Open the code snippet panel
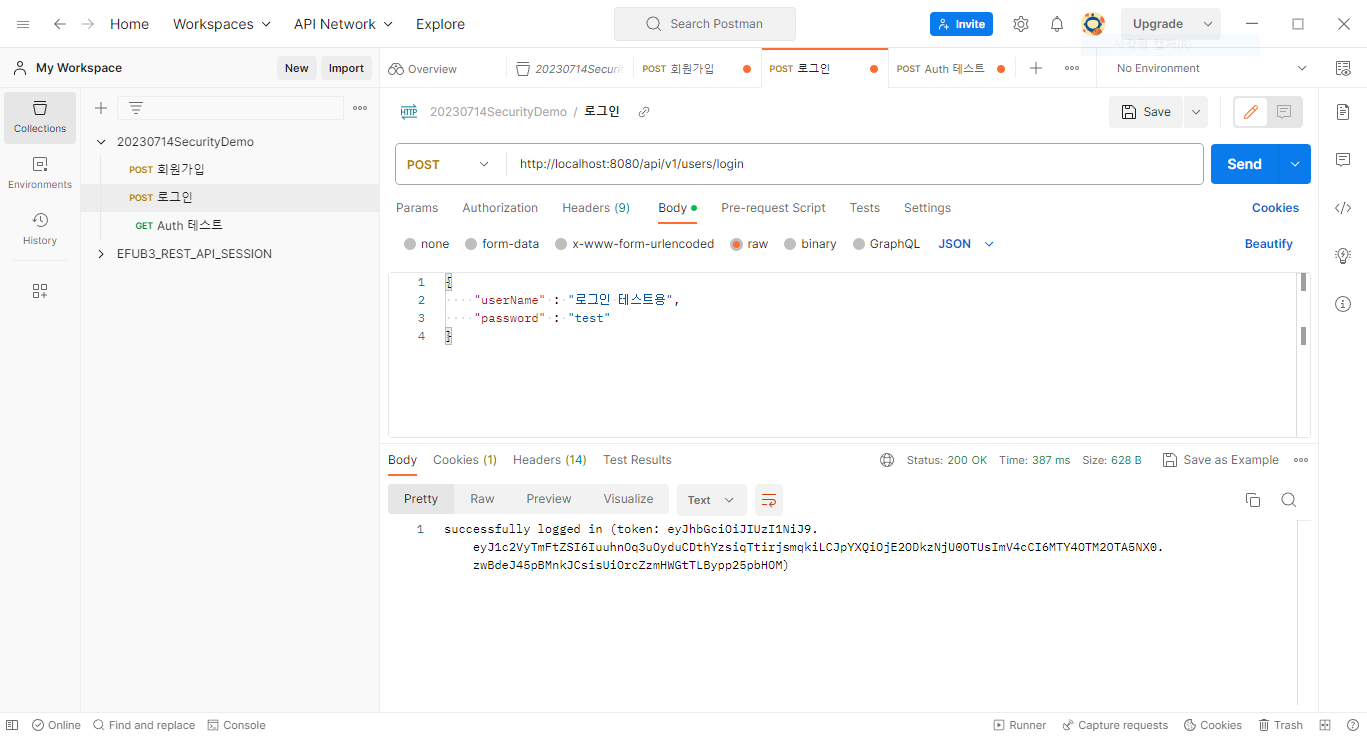Screen dimensions: 1367x737 pyautogui.click(x=1343, y=208)
